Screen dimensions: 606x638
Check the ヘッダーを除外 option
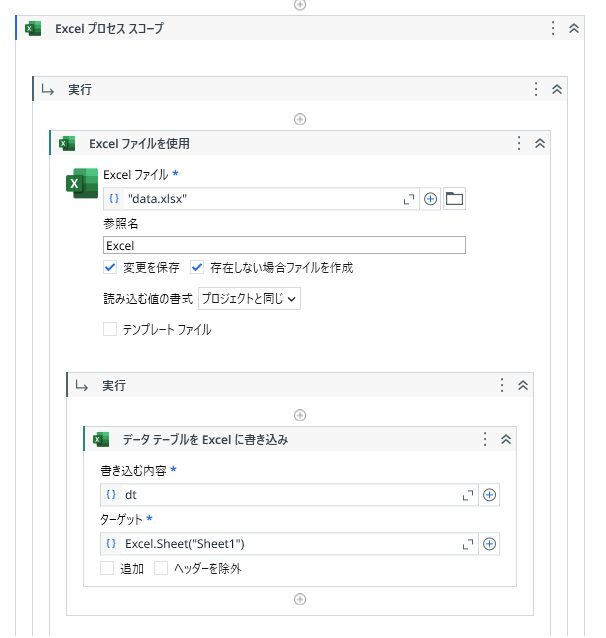pos(161,568)
